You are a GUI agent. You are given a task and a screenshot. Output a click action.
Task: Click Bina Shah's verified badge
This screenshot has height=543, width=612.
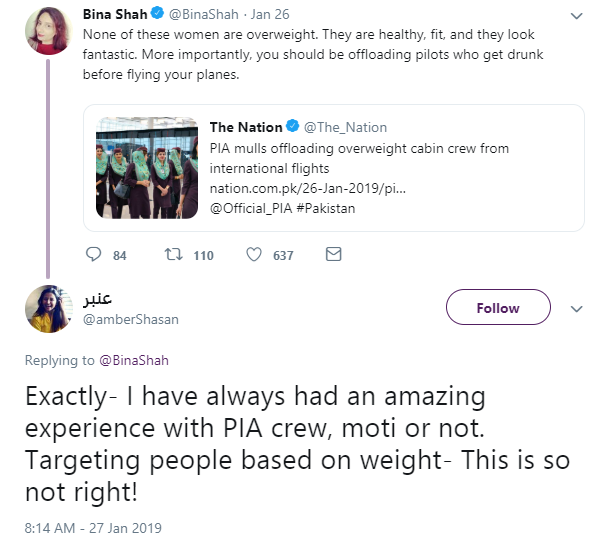point(157,13)
